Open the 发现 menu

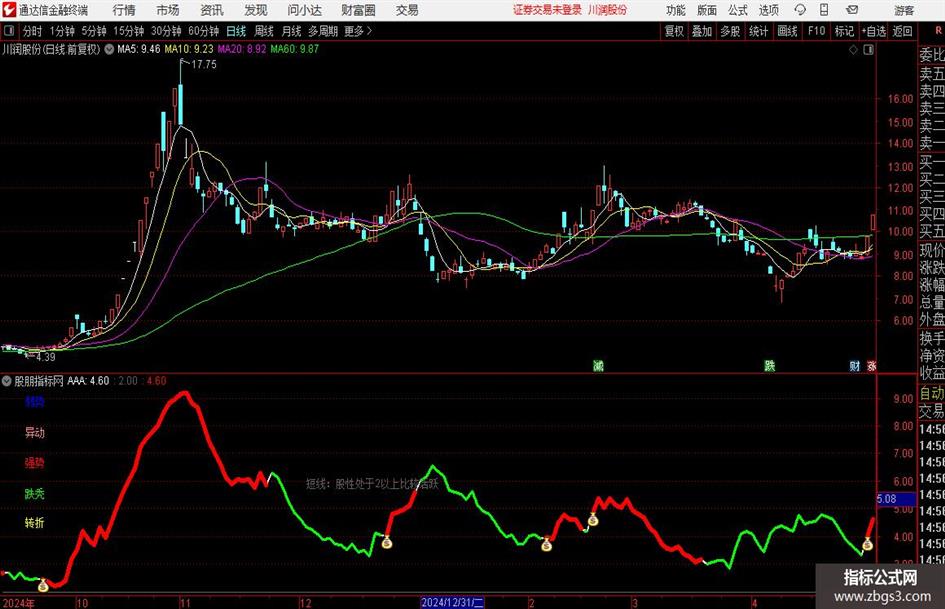tap(256, 10)
